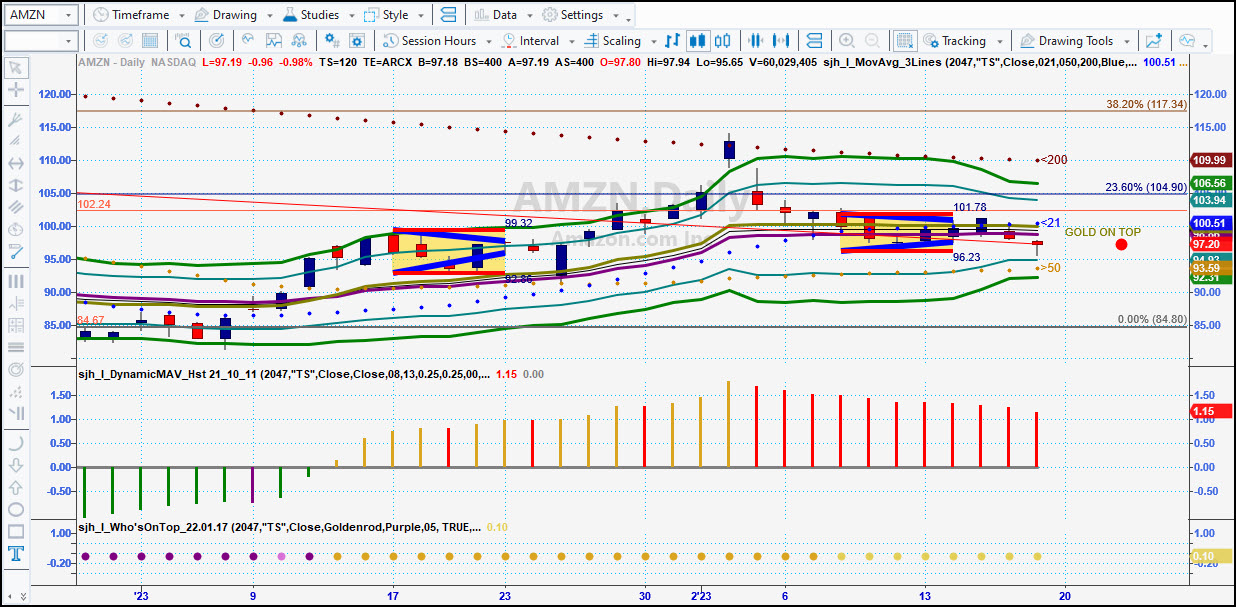Choose the parallel lines channel tool
1236x607 pixels.
(16, 207)
